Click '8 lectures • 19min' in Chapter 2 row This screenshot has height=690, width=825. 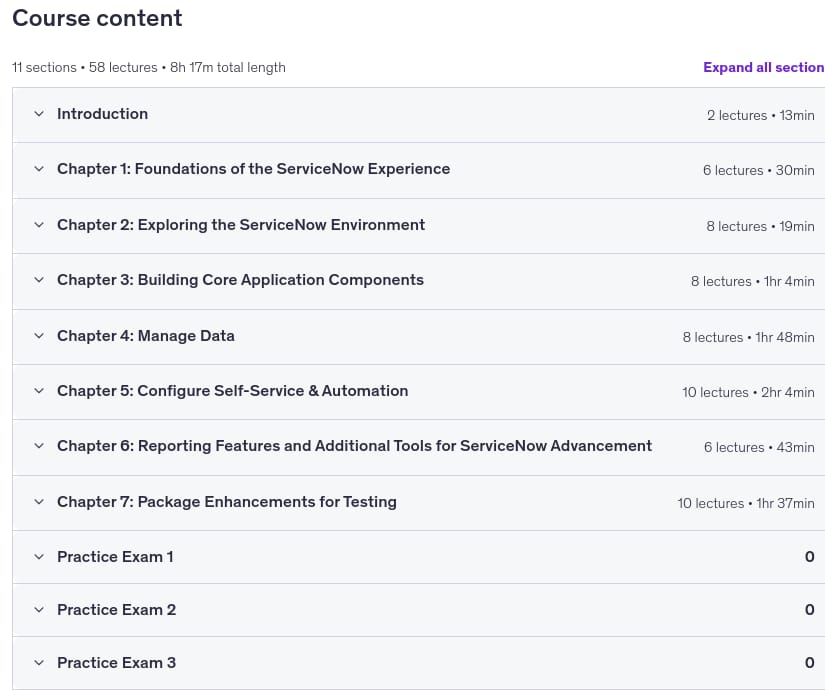tap(760, 226)
